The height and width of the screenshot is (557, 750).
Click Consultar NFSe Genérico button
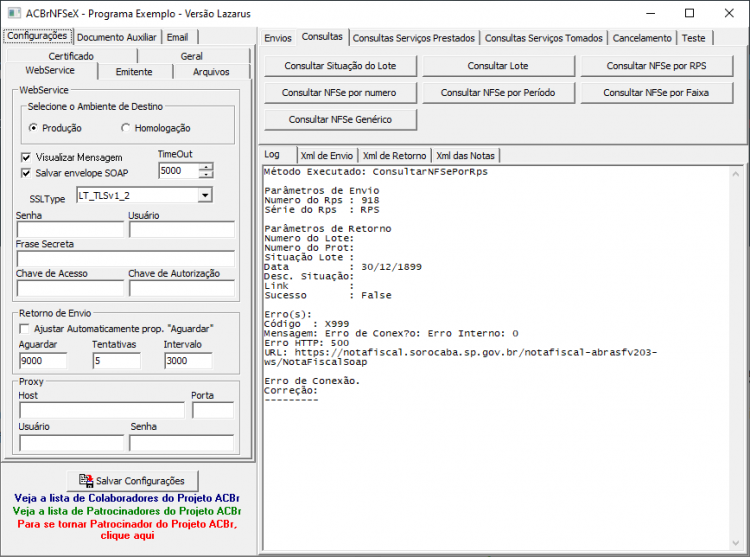point(340,120)
